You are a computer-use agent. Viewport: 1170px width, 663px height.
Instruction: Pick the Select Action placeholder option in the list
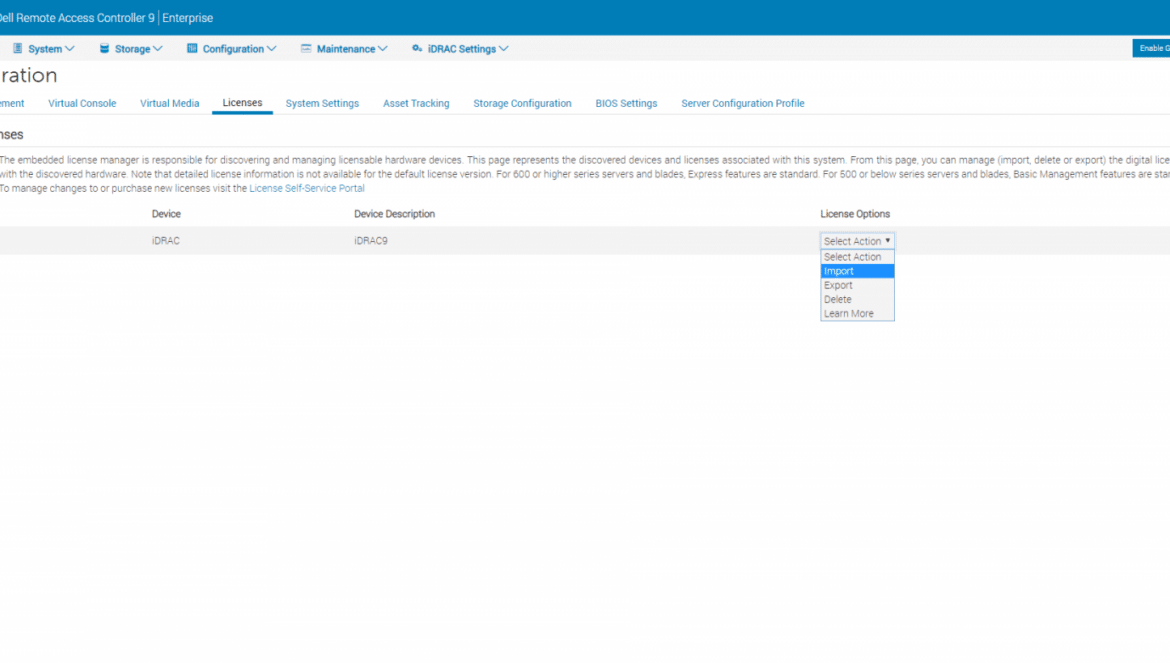[x=857, y=257]
